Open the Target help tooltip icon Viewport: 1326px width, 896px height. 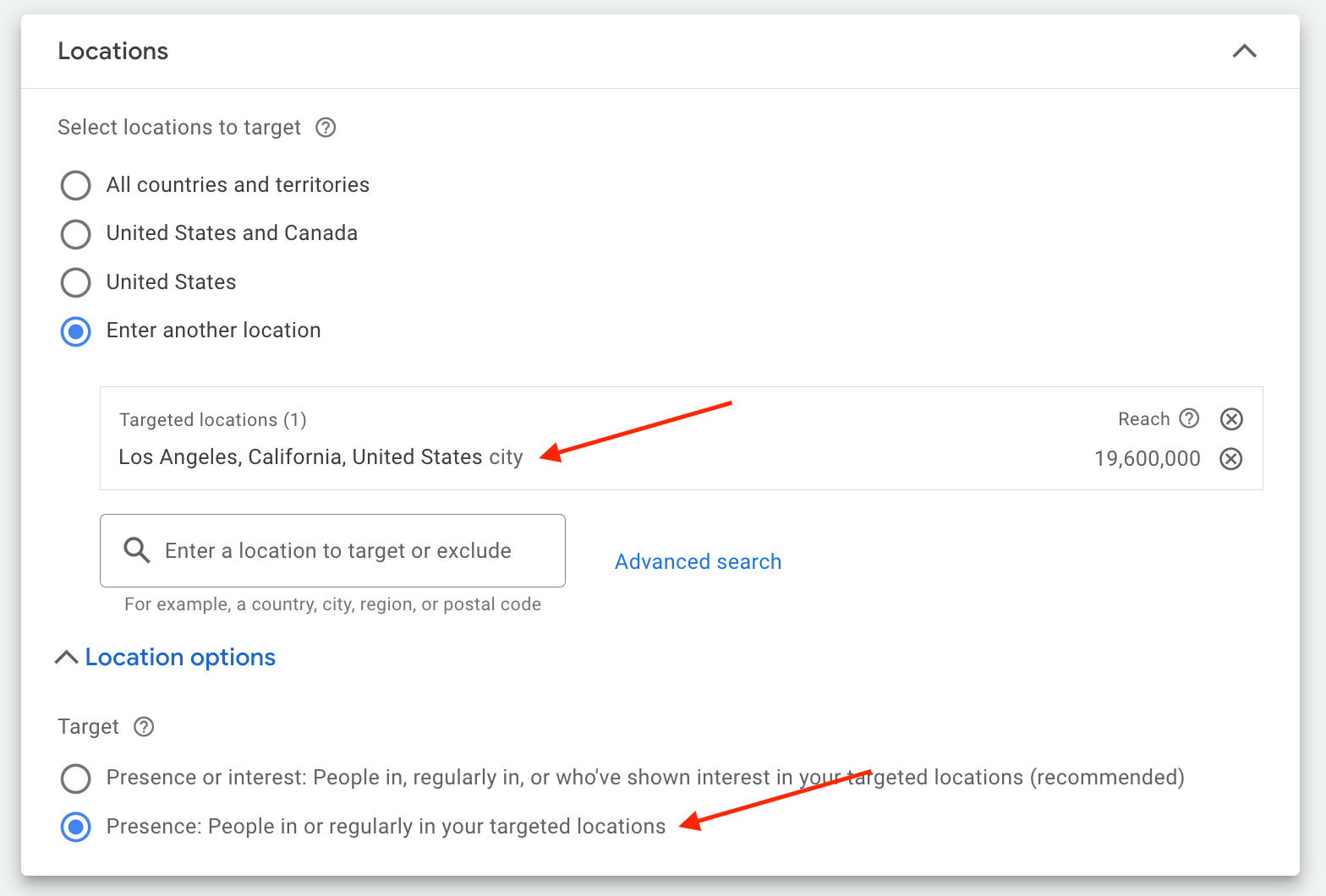tap(144, 727)
